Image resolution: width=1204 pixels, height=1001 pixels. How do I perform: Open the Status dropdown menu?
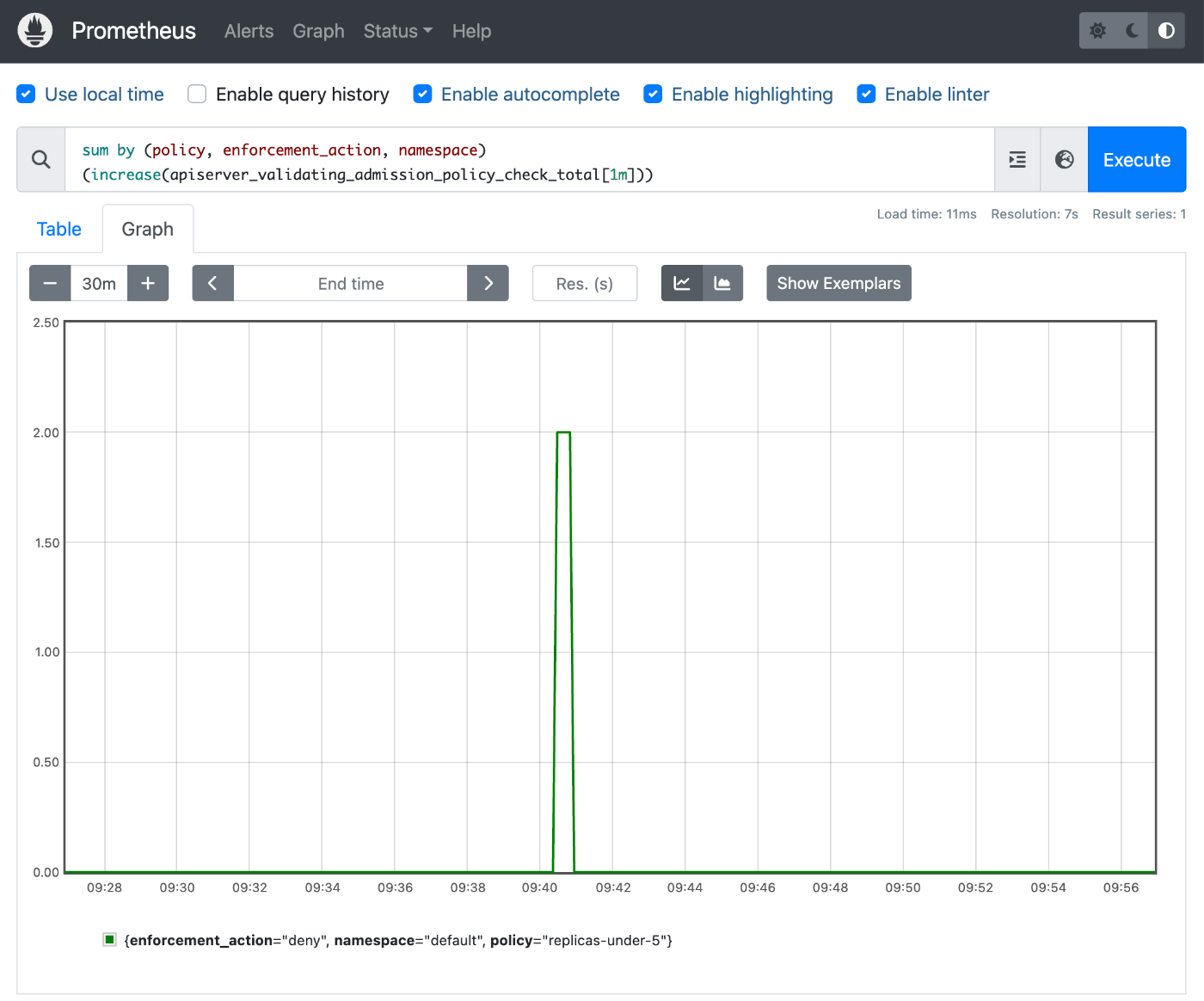point(398,31)
